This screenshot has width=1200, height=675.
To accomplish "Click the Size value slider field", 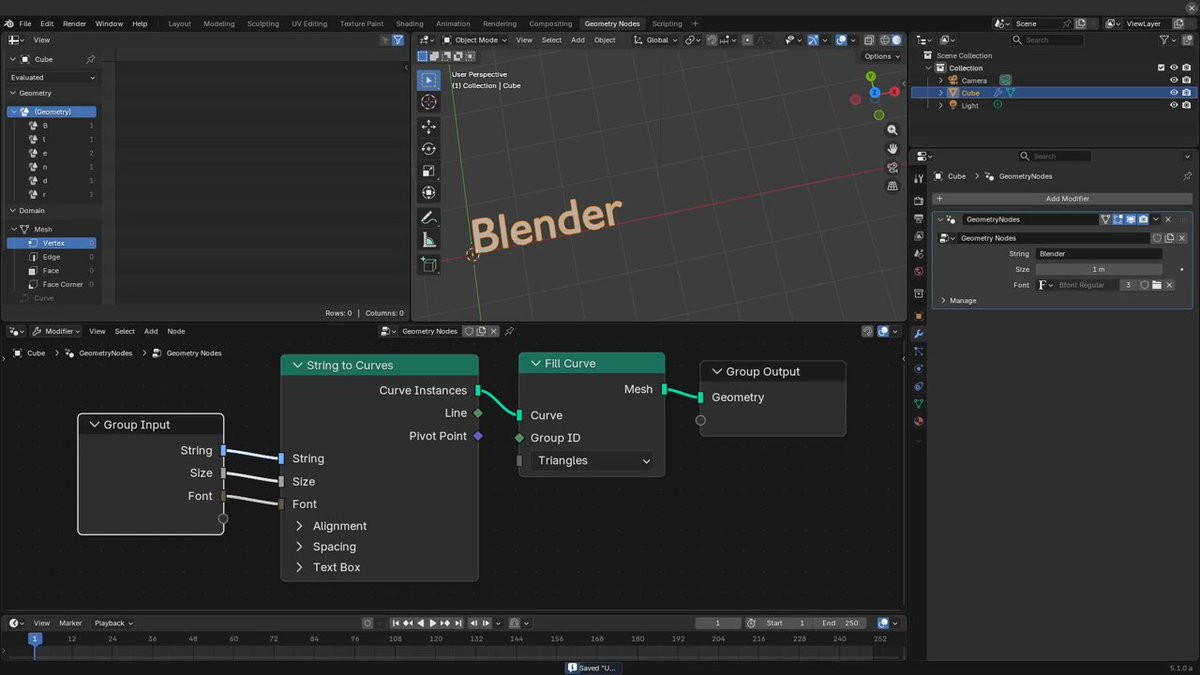I will 1098,269.
